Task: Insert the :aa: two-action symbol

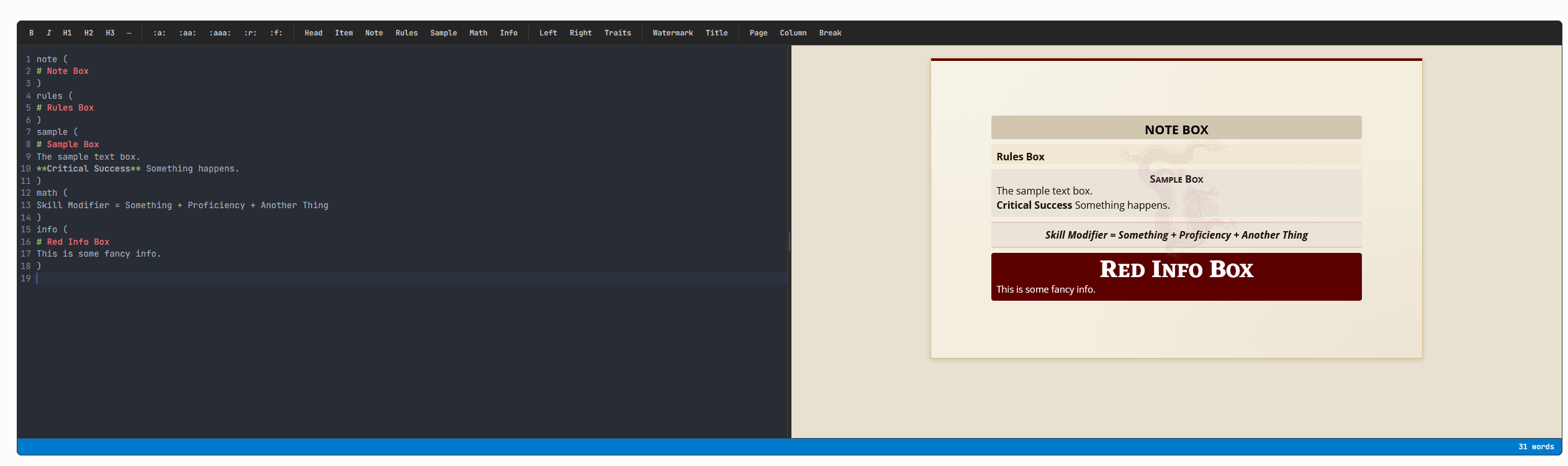Action: (x=187, y=33)
